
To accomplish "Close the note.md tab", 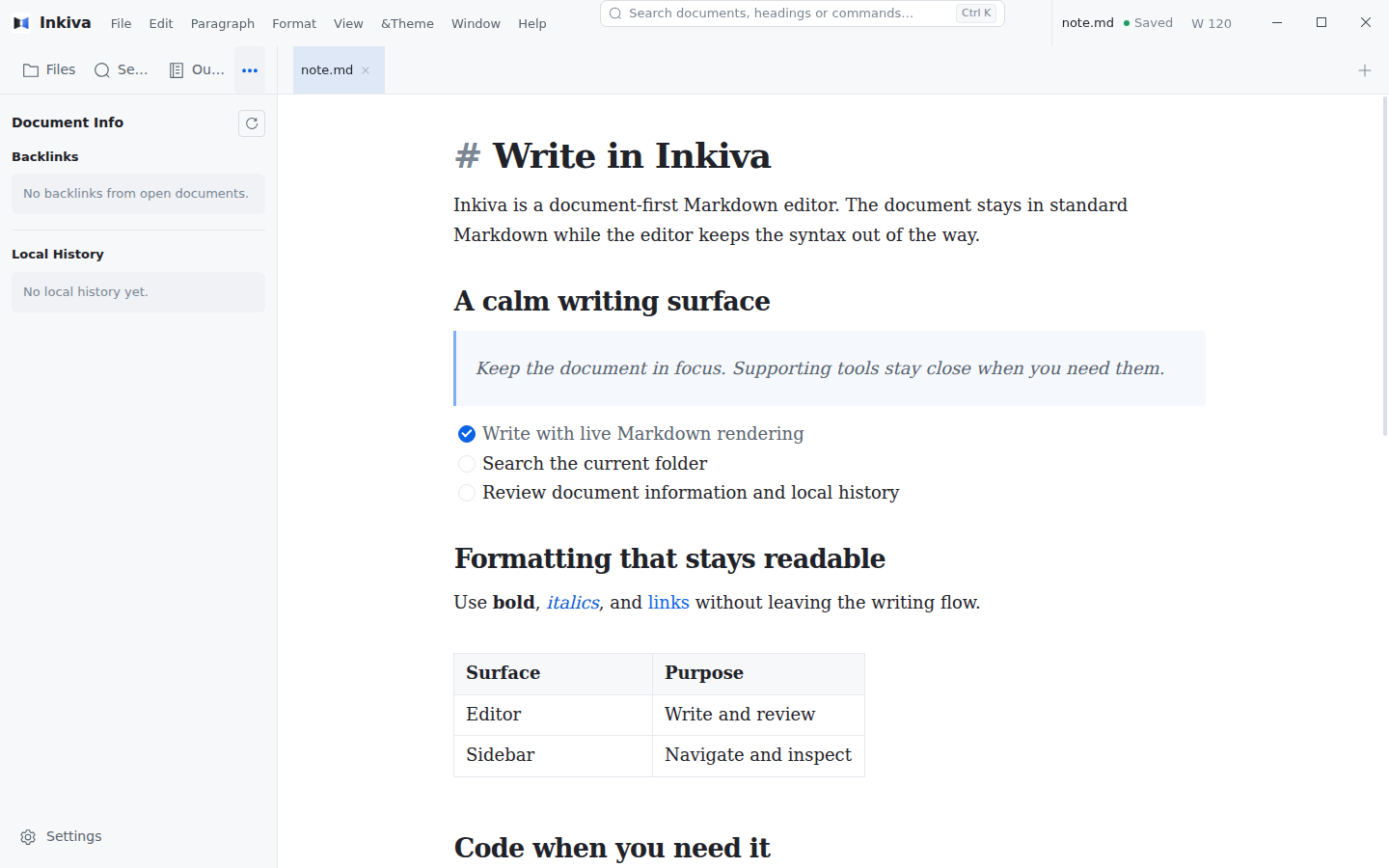I will (366, 70).
